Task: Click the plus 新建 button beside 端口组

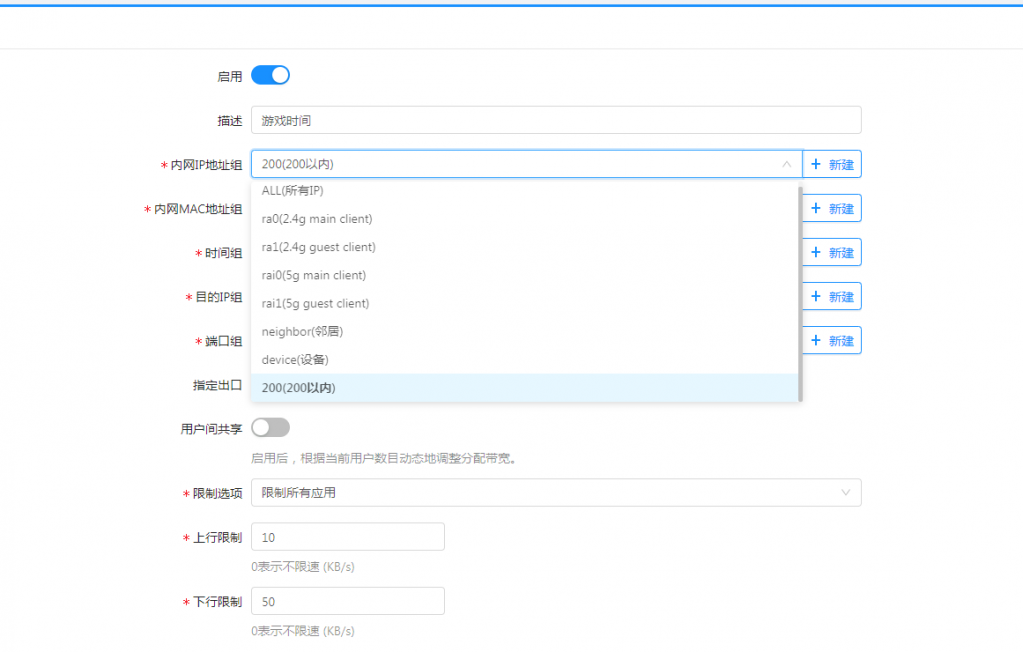Action: (832, 340)
